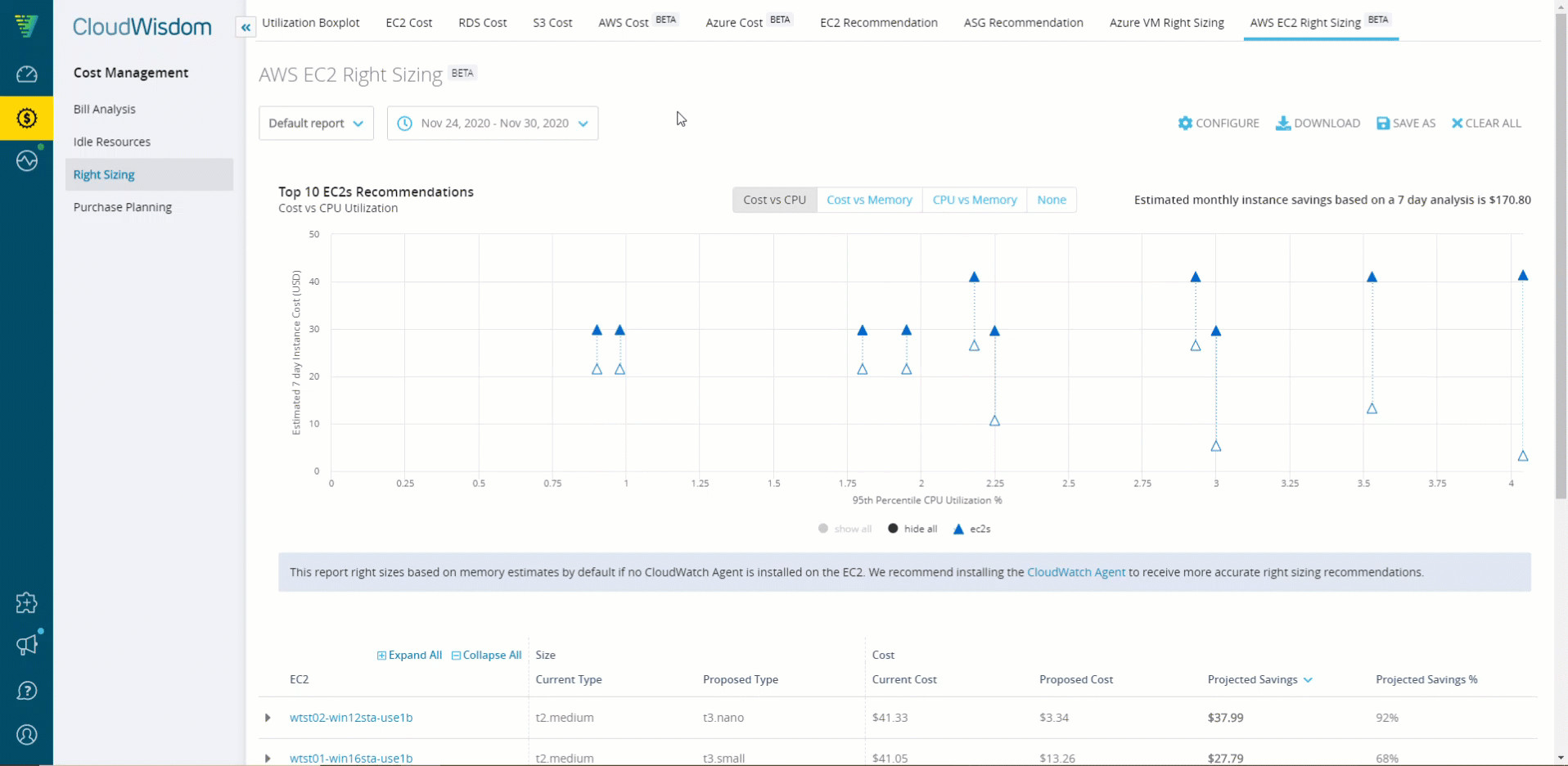Click Collapse All text link

click(492, 656)
